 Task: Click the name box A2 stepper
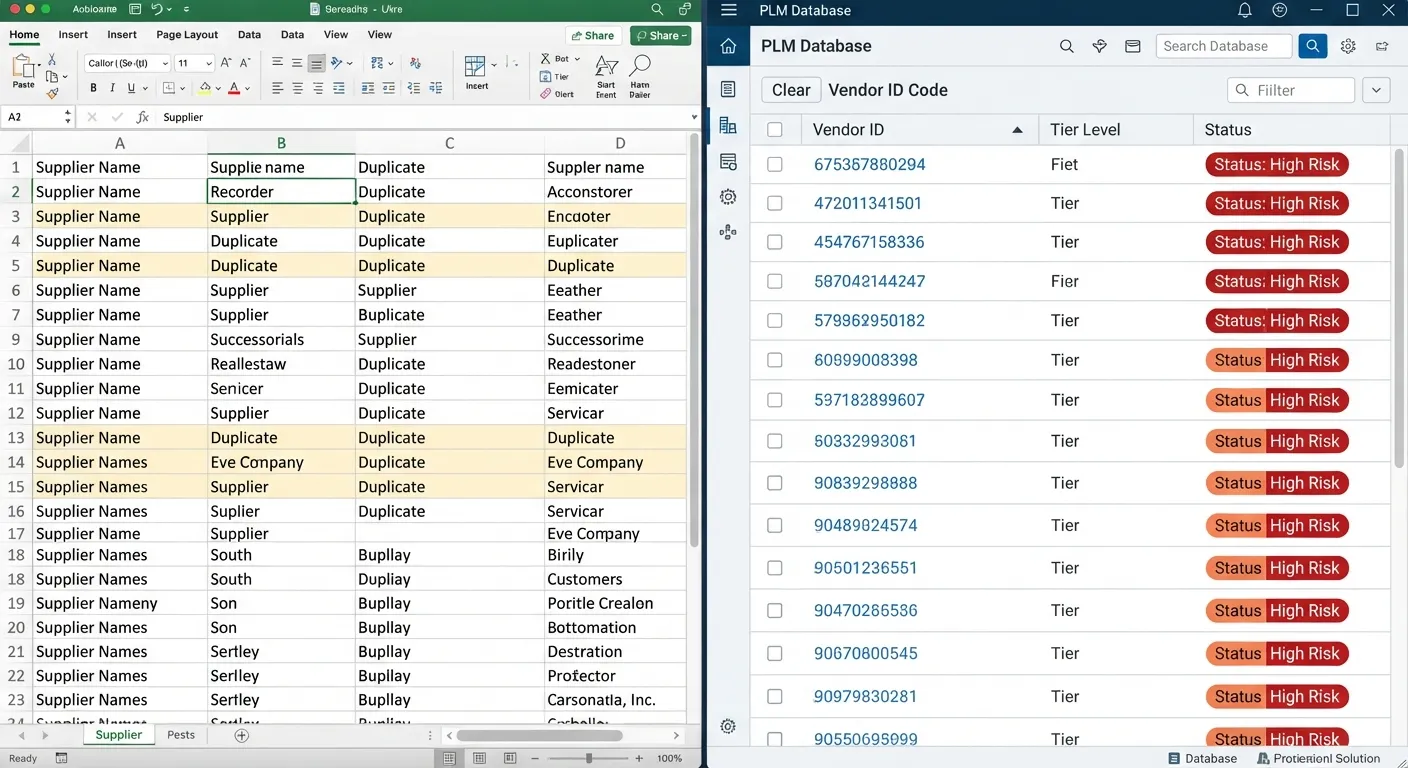pyautogui.click(x=68, y=117)
